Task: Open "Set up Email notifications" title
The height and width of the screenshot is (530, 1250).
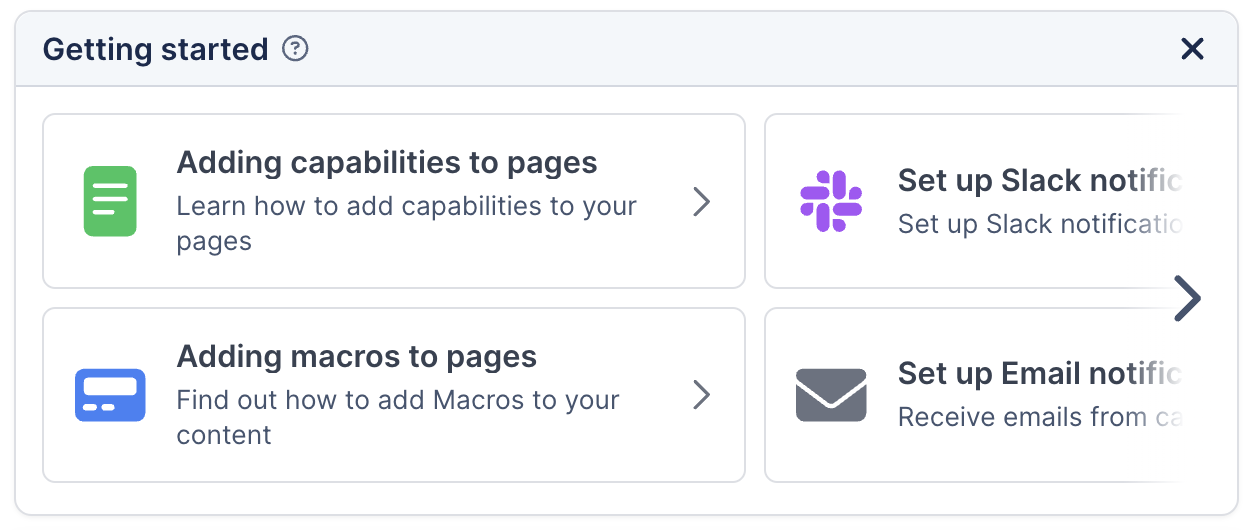Action: pyautogui.click(x=1039, y=374)
